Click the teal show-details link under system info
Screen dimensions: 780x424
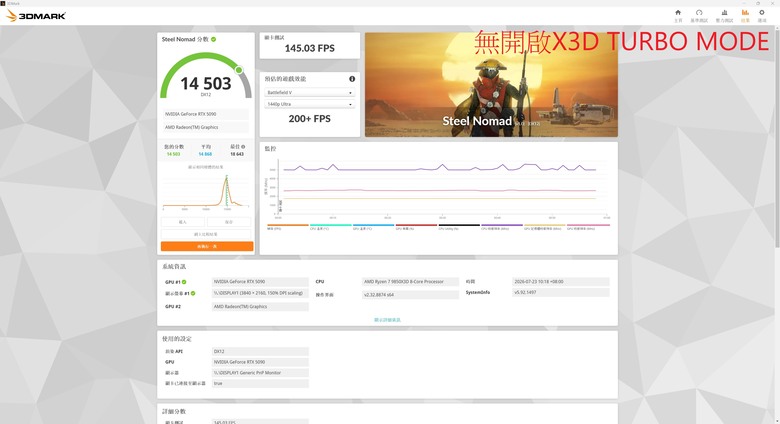click(387, 320)
